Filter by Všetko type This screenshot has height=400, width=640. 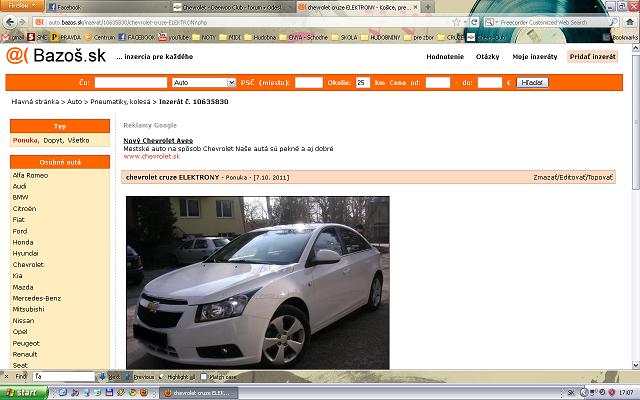tap(78, 140)
